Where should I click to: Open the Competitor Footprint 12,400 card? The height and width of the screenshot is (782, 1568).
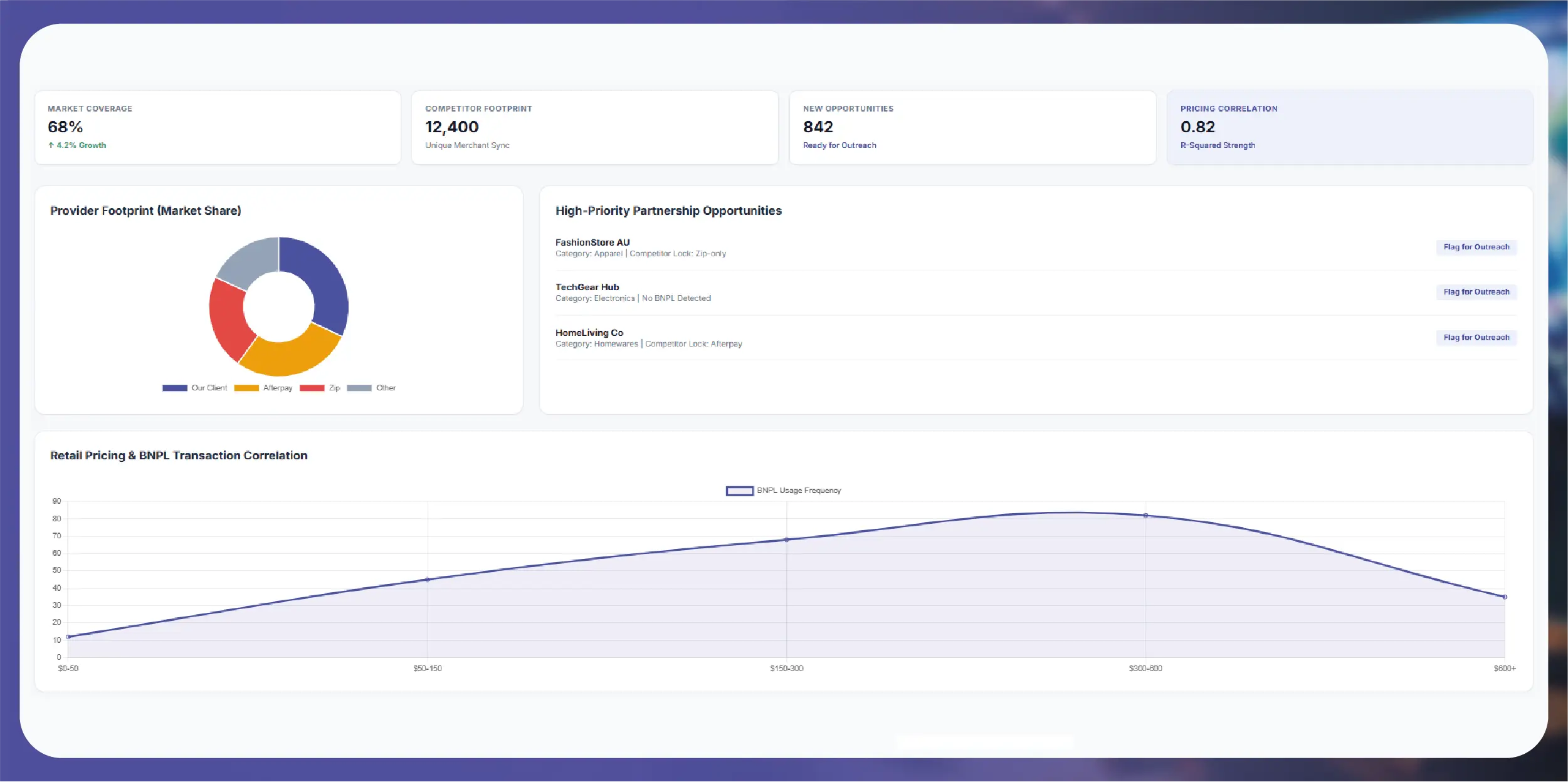pyautogui.click(x=595, y=127)
